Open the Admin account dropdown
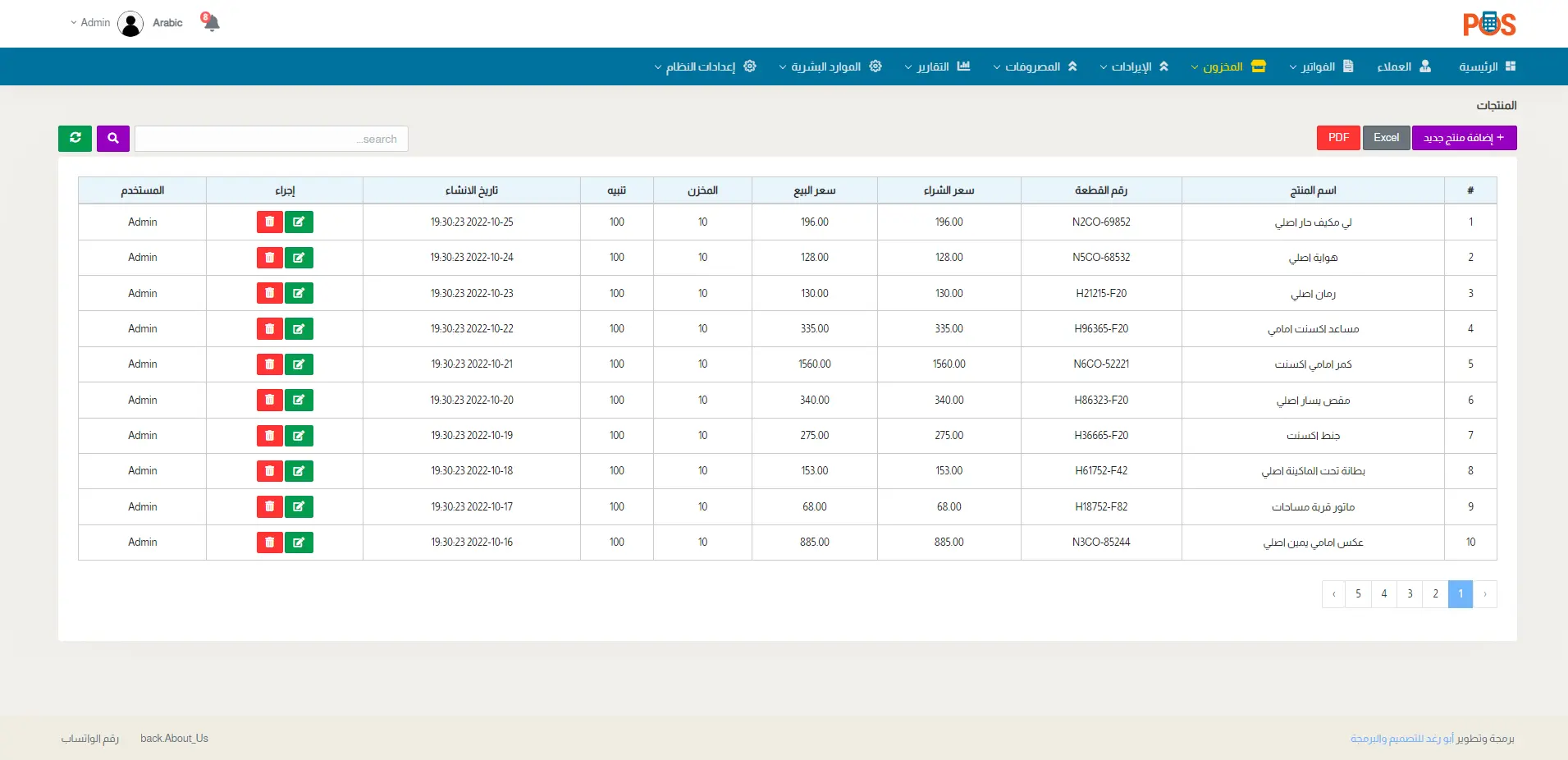Viewport: 1568px width, 760px height. coord(90,23)
